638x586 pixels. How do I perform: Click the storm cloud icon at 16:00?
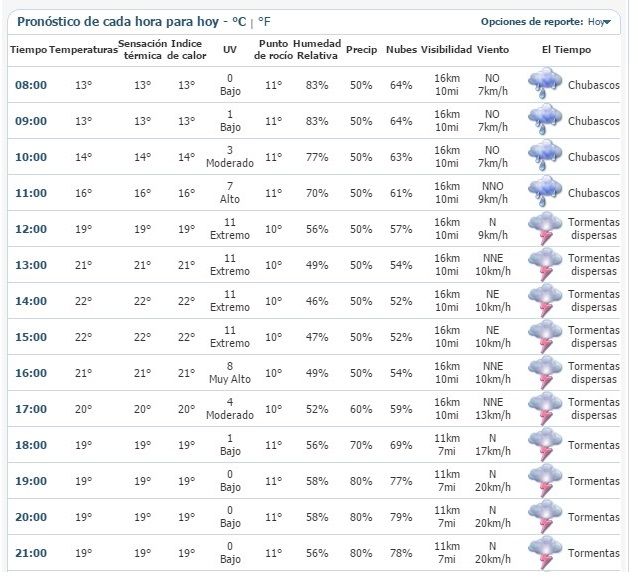coord(545,372)
